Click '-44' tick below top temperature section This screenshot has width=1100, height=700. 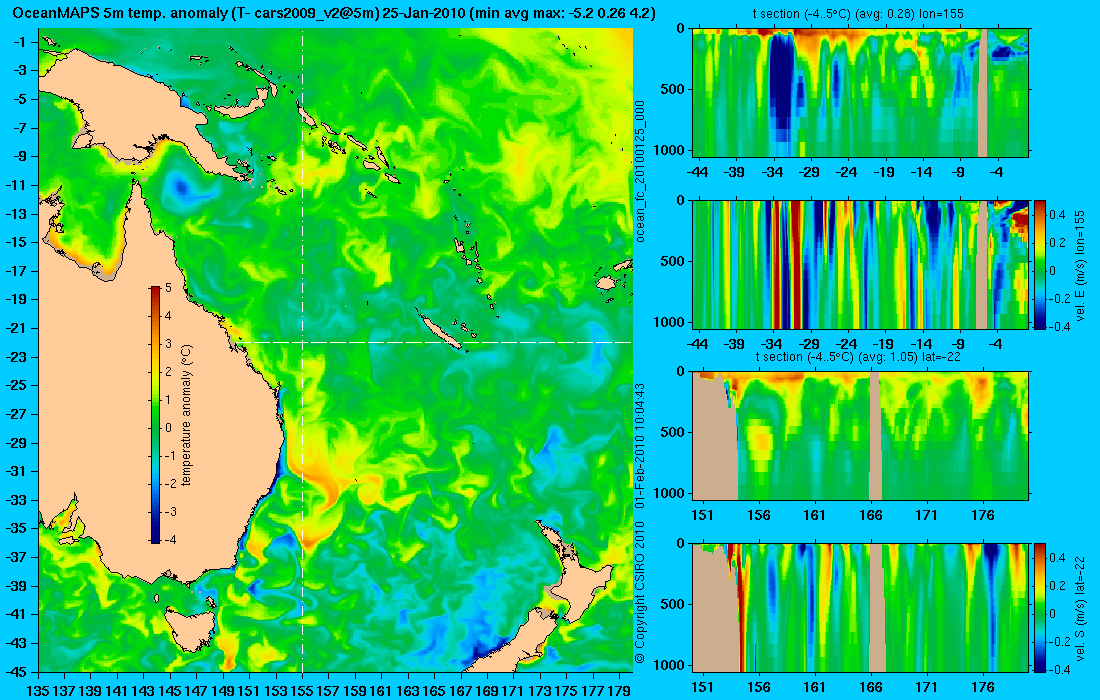point(697,172)
